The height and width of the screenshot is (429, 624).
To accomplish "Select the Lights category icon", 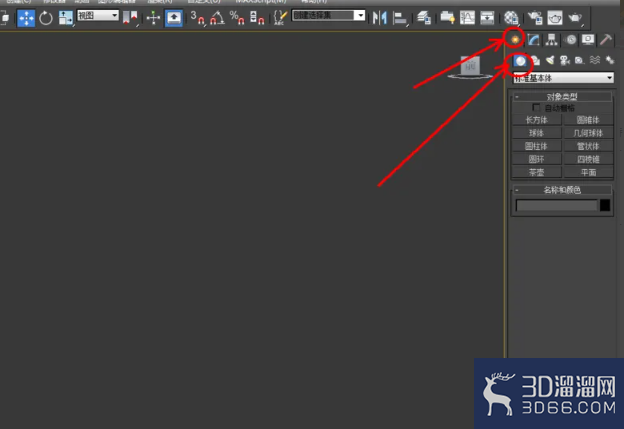I will (x=550, y=60).
